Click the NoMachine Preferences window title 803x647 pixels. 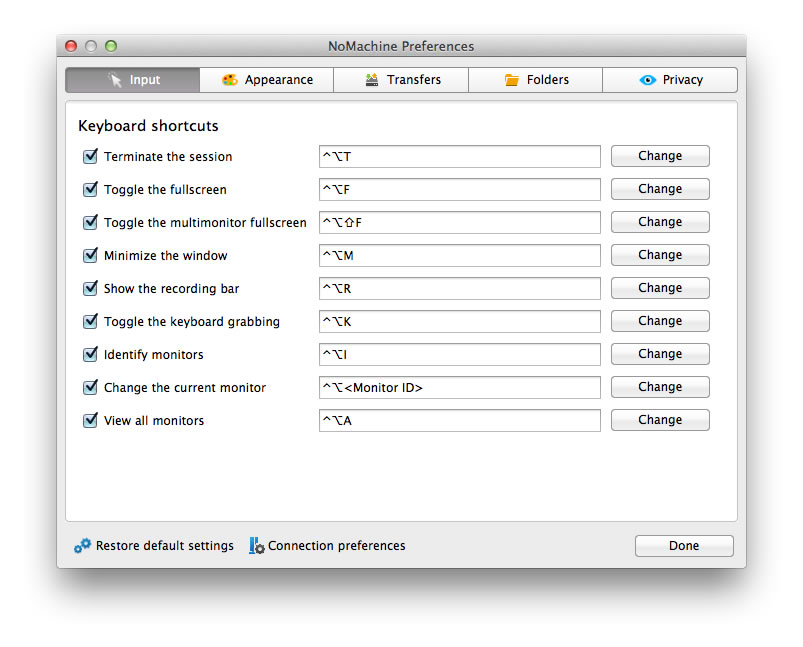tap(401, 46)
